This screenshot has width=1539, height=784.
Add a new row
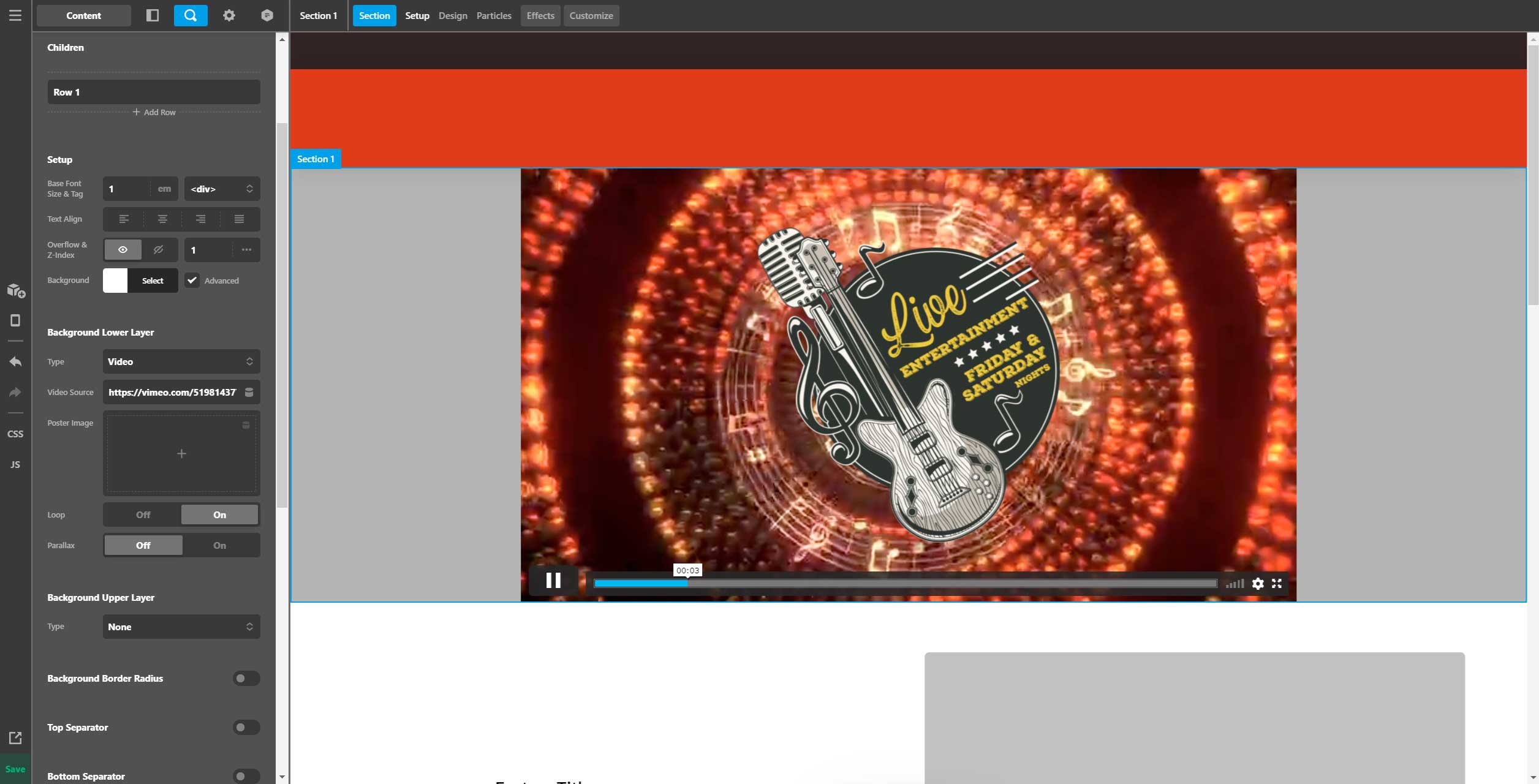[x=154, y=112]
